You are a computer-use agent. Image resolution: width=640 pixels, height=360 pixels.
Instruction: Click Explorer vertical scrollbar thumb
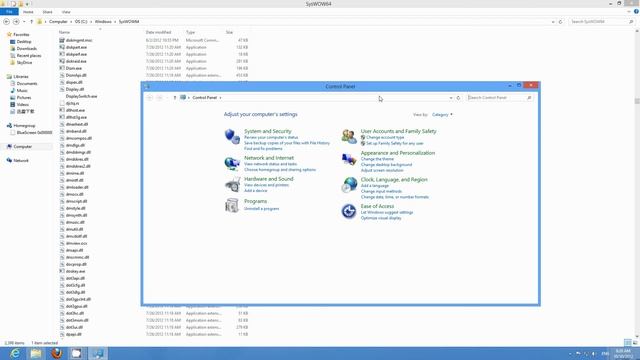click(x=637, y=101)
